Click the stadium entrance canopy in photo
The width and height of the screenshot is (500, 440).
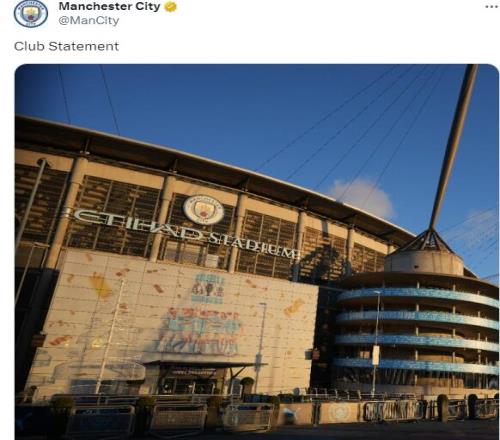(203, 365)
